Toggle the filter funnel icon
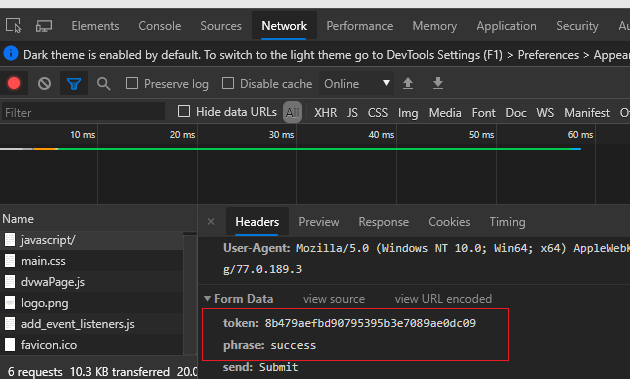Screen dimensions: 630x379 click(74, 84)
